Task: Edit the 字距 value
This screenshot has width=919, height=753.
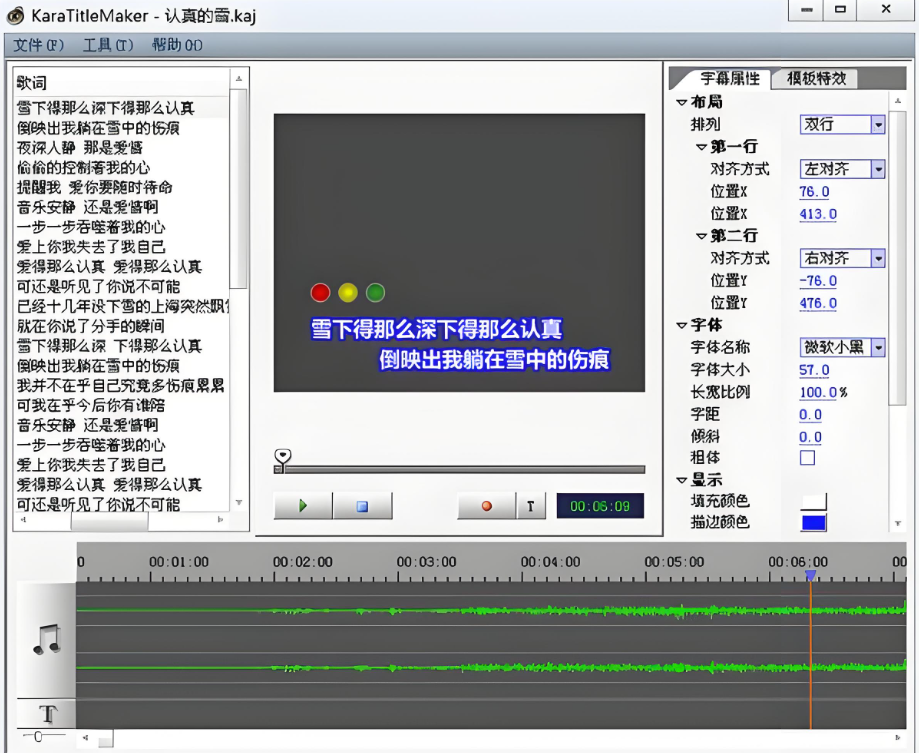Action: coord(811,414)
